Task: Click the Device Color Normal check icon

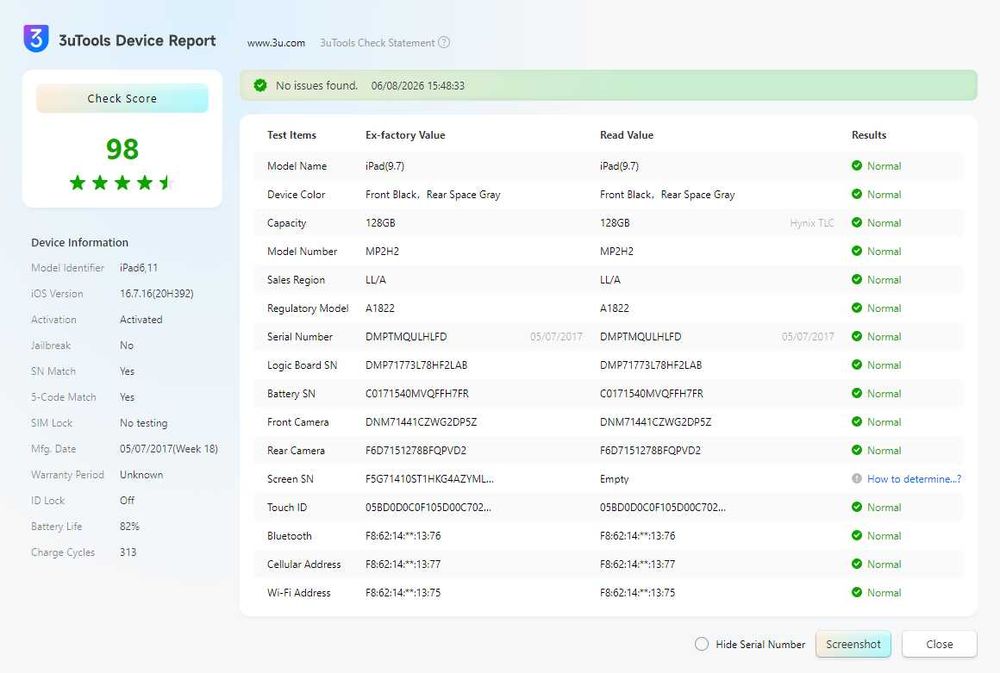Action: (857, 194)
